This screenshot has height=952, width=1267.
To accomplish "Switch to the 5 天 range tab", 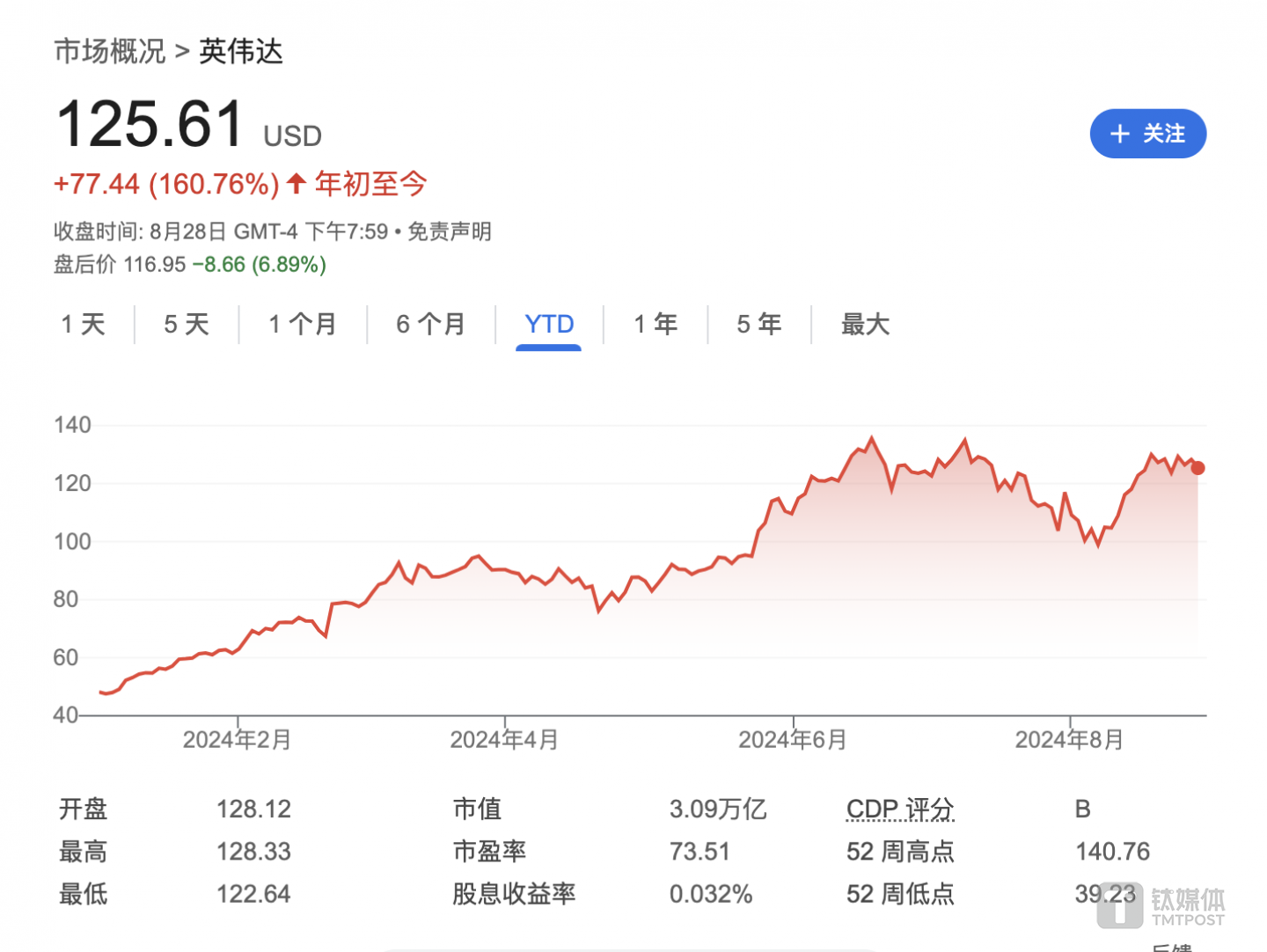I will pos(187,325).
